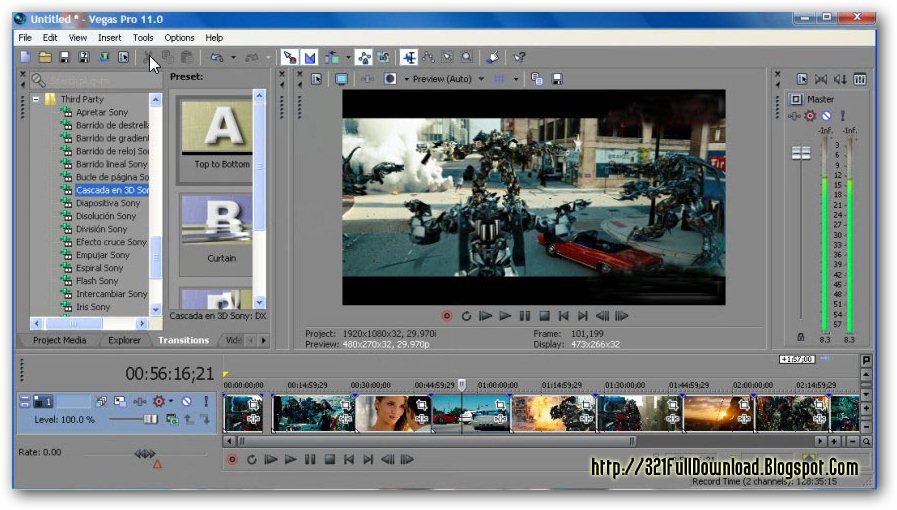The height and width of the screenshot is (510, 897).
Task: Click the What's This help icon
Action: (x=519, y=57)
